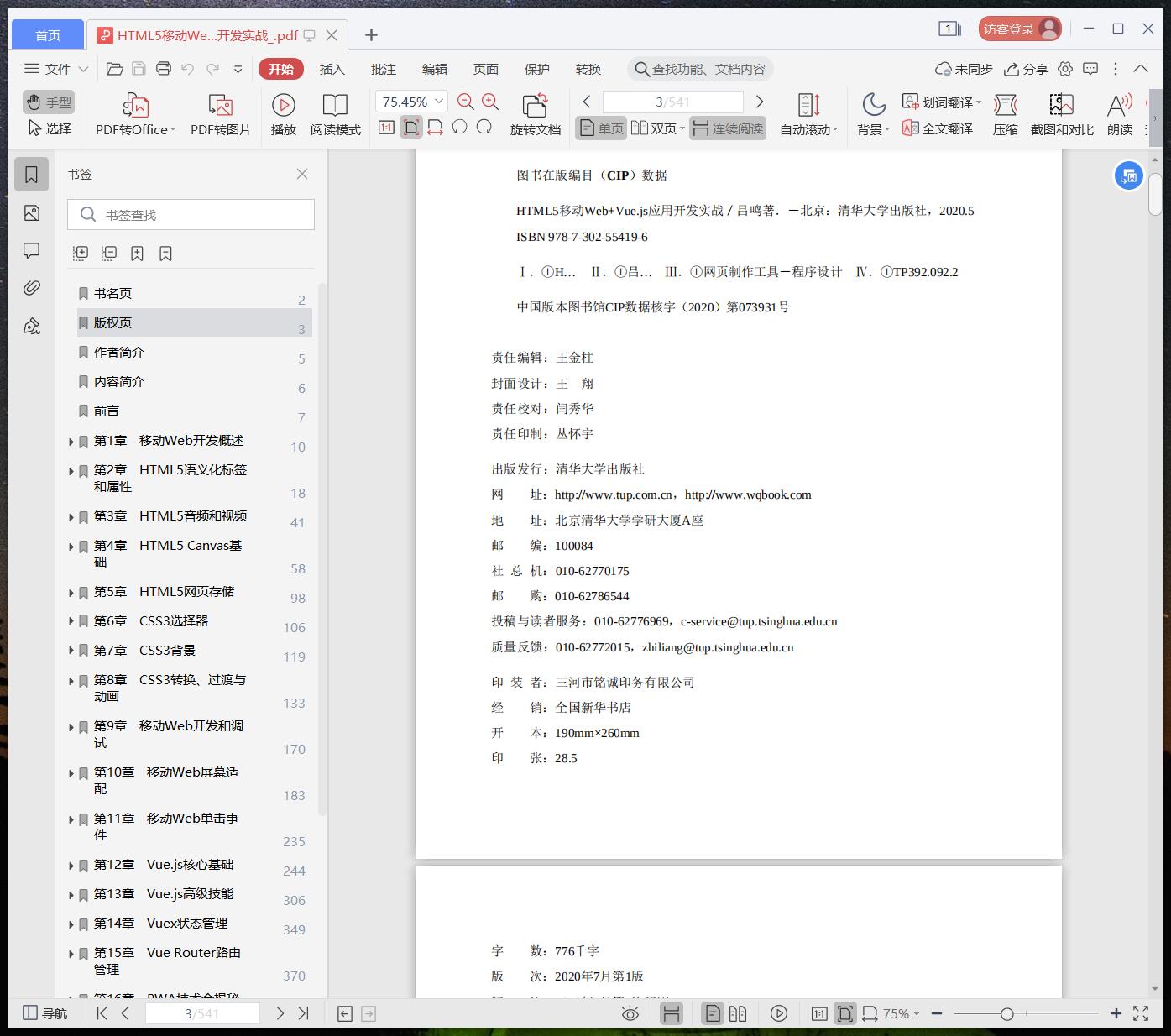Click the floating blue convert button at top right
Viewport: 1171px width, 1036px height.
1128,175
